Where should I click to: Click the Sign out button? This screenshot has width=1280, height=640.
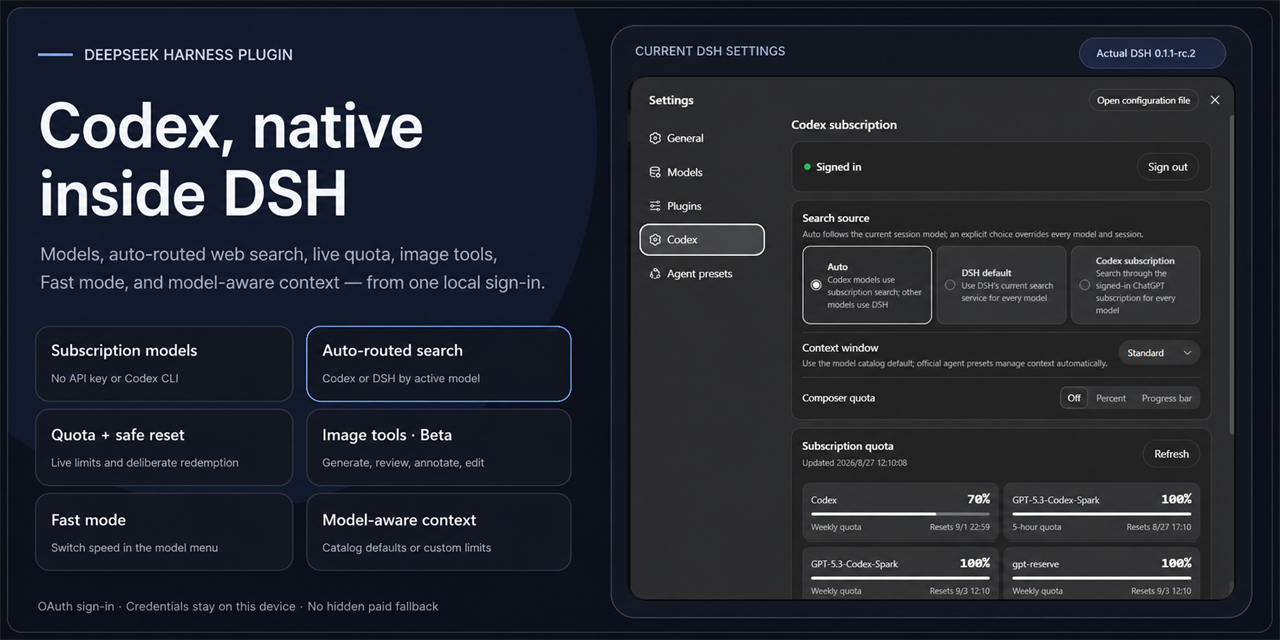(x=1167, y=167)
